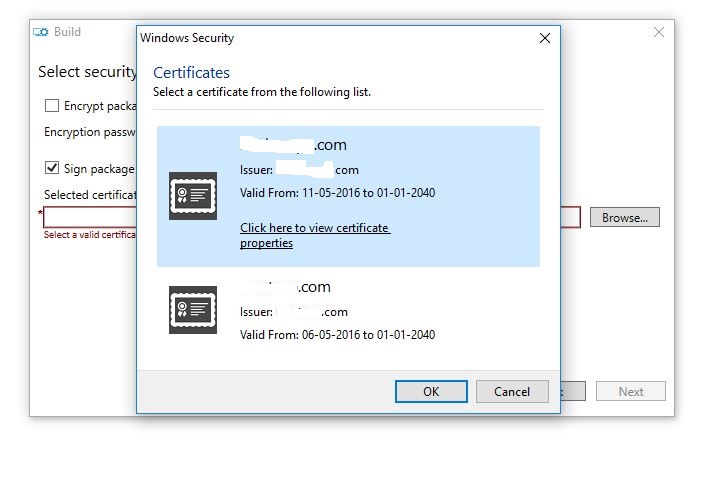Click the Build window title bar icon
719x495 pixels.
(41, 32)
